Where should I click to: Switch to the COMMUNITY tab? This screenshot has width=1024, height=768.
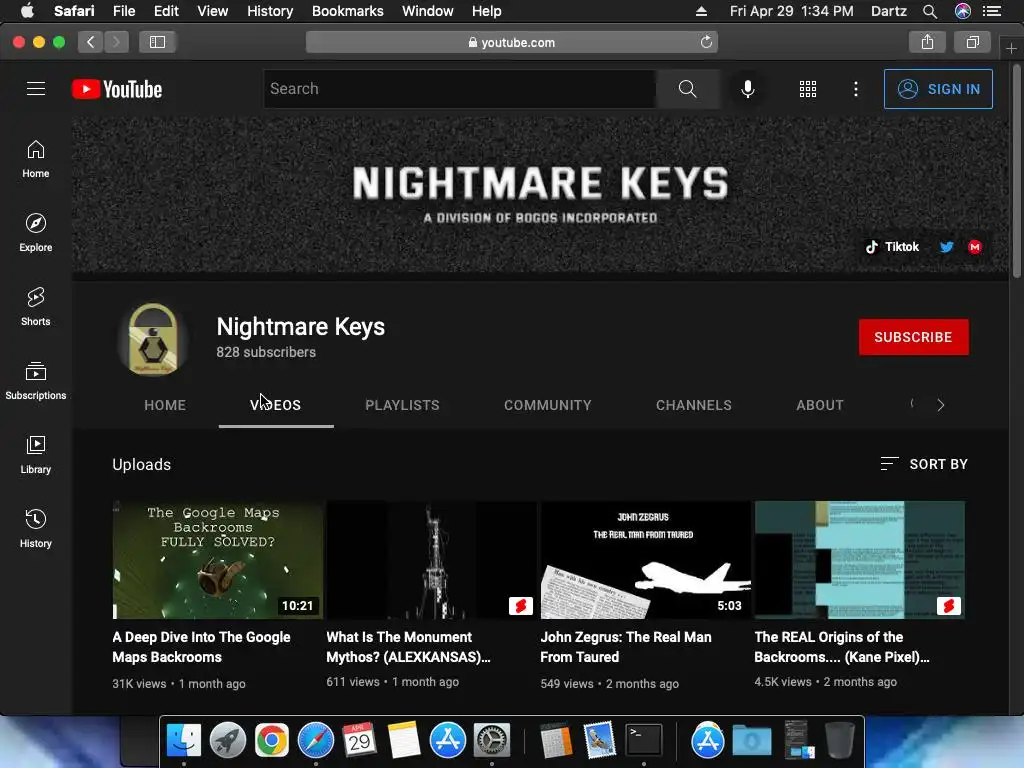click(x=547, y=405)
